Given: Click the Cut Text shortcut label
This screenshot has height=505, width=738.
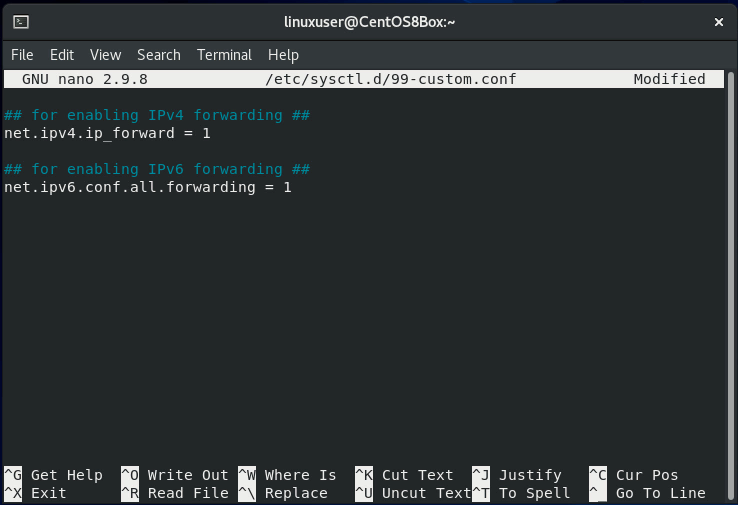Looking at the screenshot, I should 417,475.
